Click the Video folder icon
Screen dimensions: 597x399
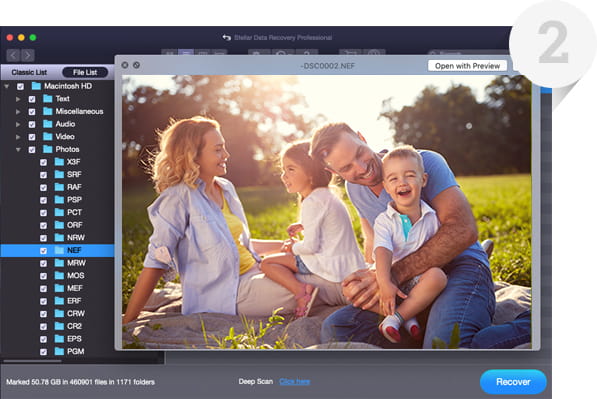[x=48, y=136]
